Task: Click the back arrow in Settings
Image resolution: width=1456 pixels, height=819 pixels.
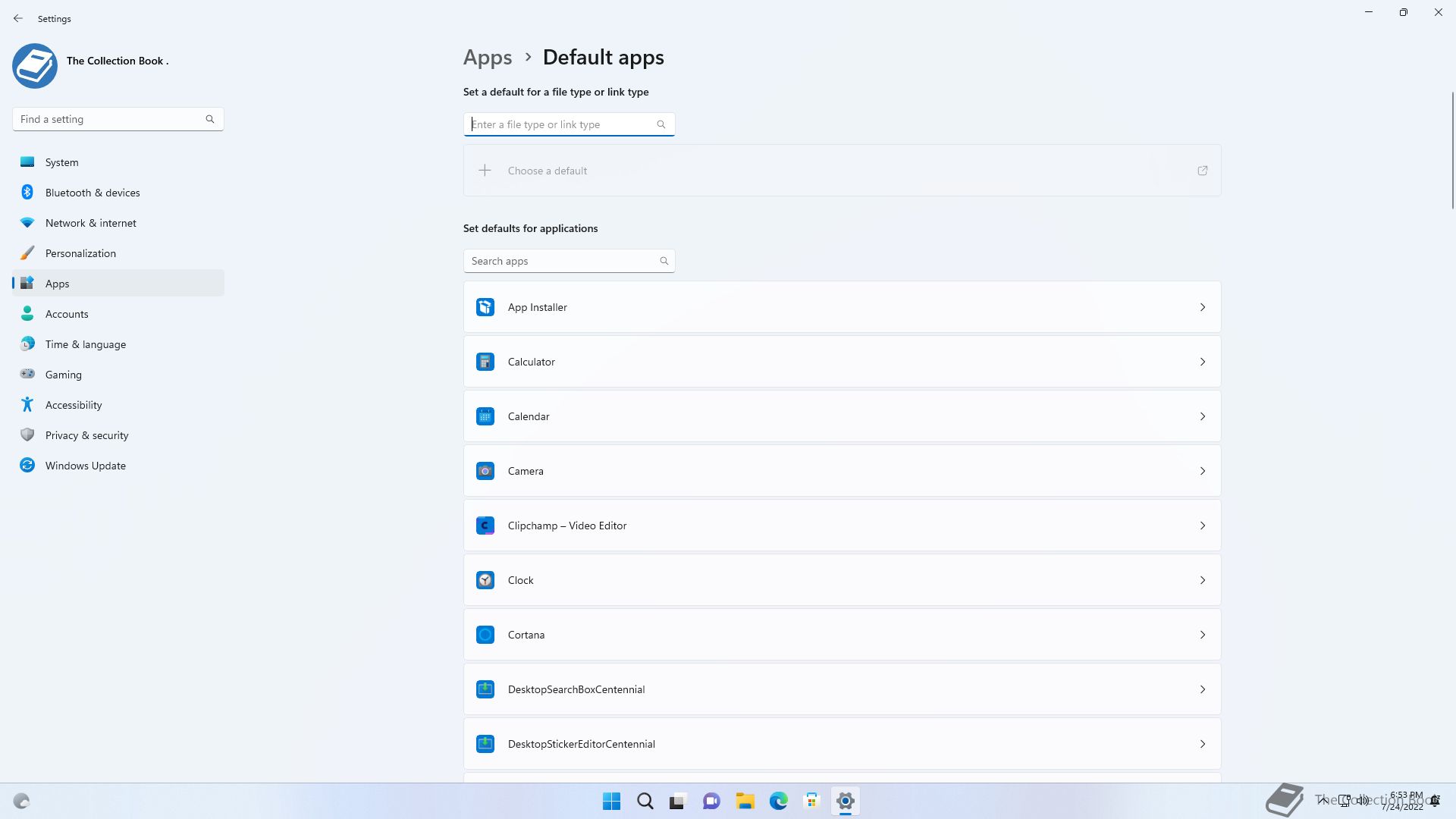Action: pyautogui.click(x=18, y=18)
